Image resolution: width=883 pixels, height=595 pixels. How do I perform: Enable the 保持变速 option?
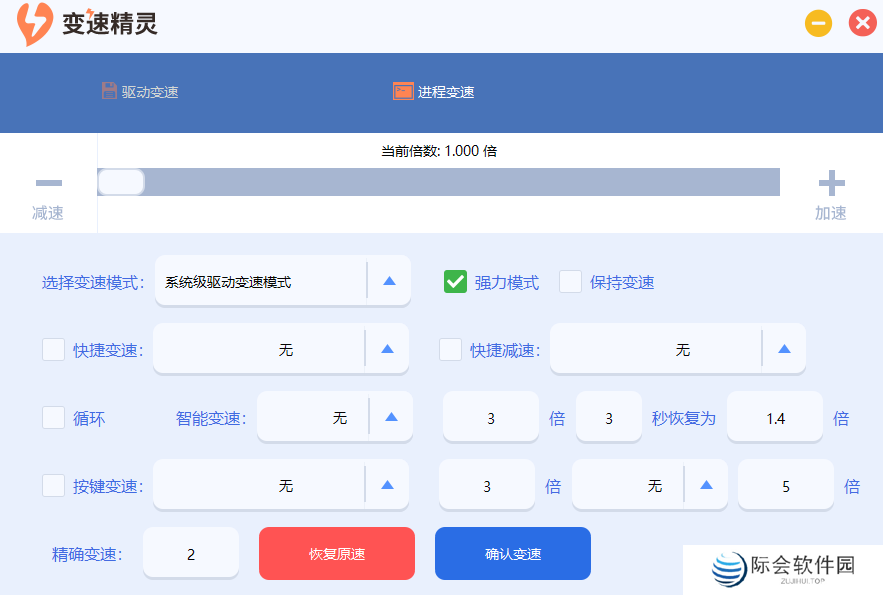[571, 282]
